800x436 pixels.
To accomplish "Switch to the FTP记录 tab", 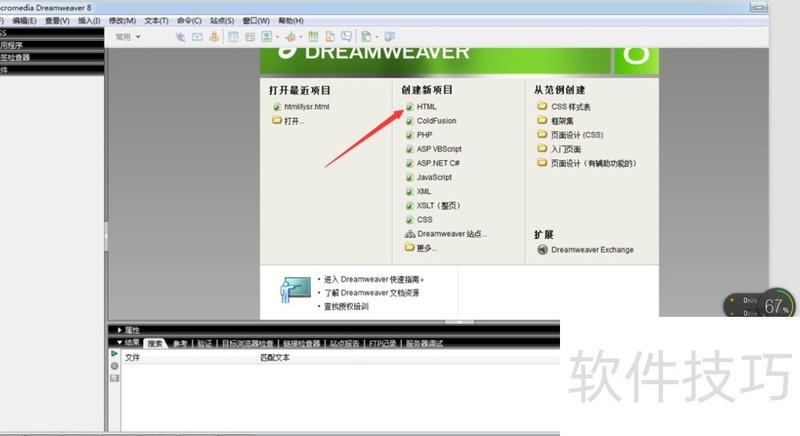I will [383, 343].
